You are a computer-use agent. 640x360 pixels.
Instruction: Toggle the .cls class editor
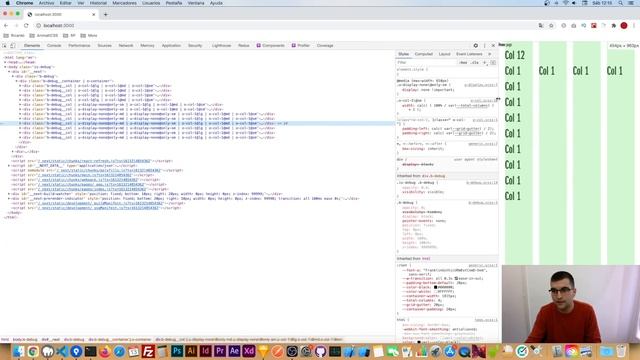pos(474,62)
